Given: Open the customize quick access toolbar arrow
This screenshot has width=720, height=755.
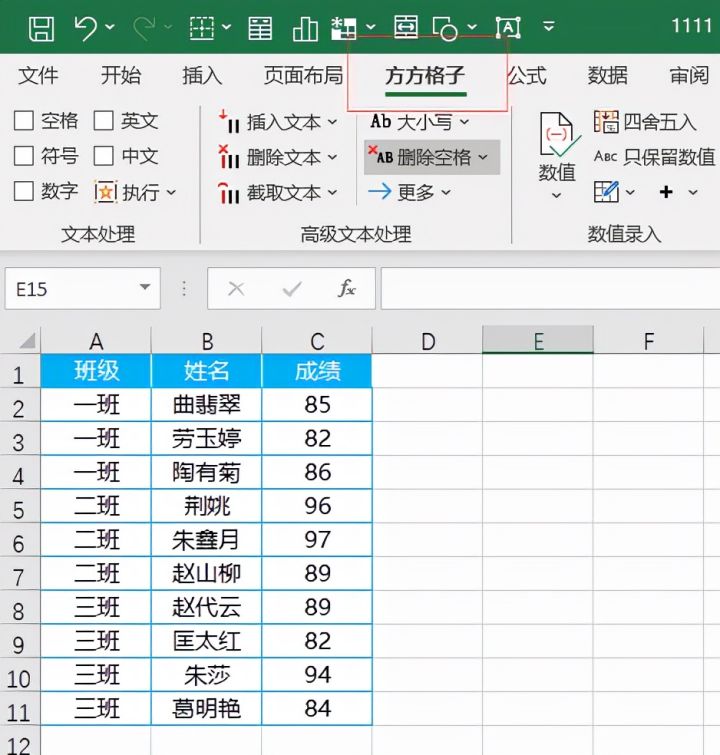Looking at the screenshot, I should pos(549,26).
